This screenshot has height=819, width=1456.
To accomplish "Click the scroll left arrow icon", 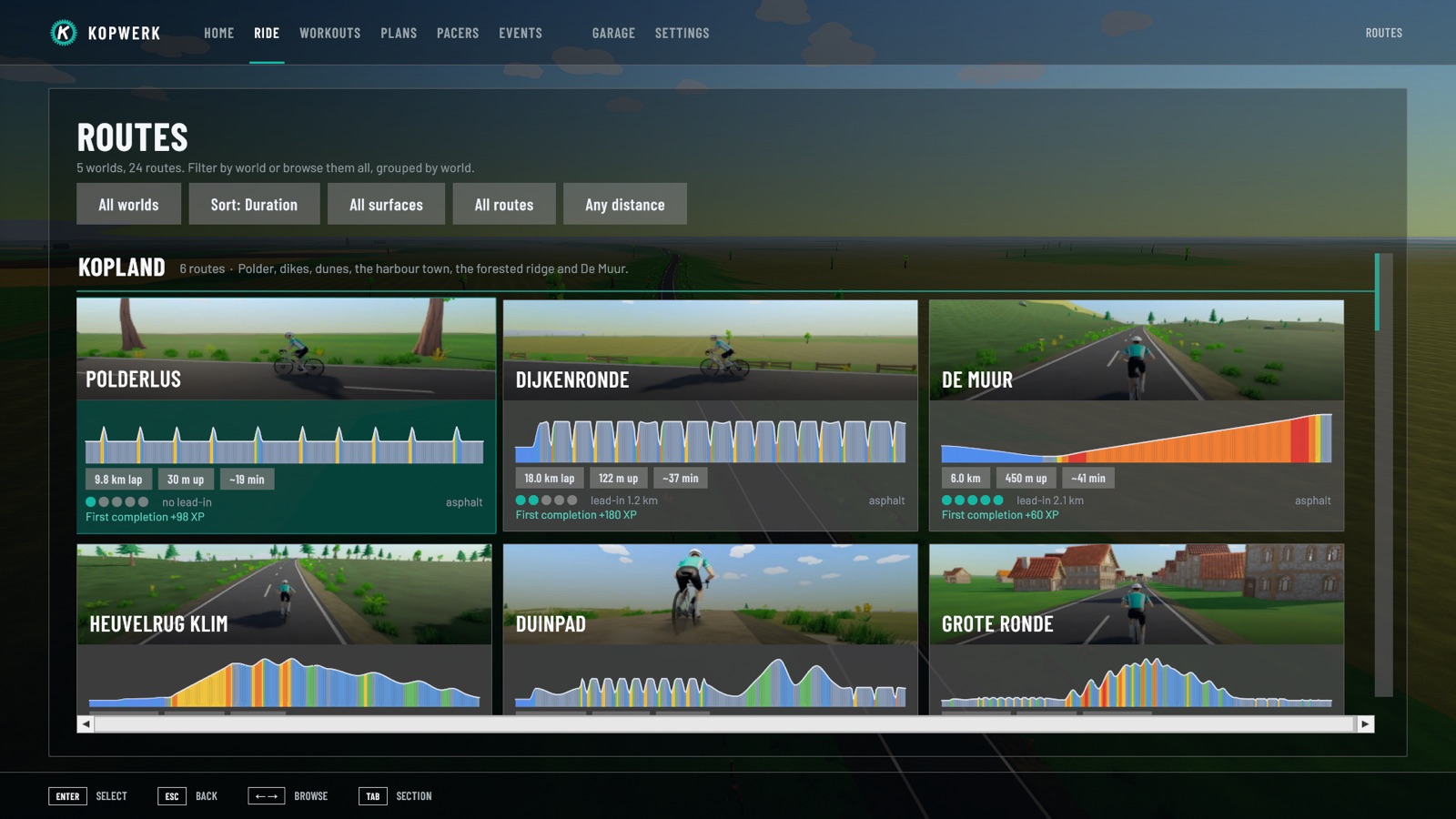I will click(86, 724).
